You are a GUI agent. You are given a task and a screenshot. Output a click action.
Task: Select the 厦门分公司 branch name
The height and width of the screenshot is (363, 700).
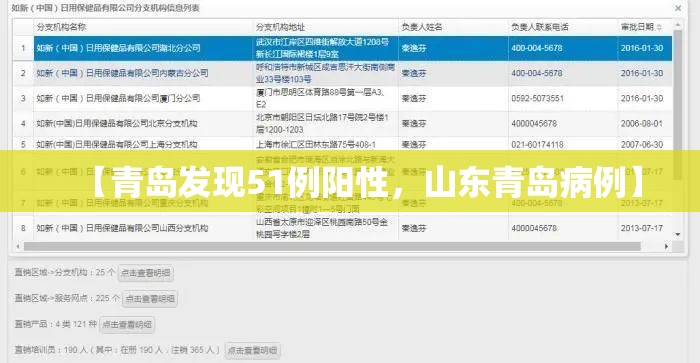118,98
